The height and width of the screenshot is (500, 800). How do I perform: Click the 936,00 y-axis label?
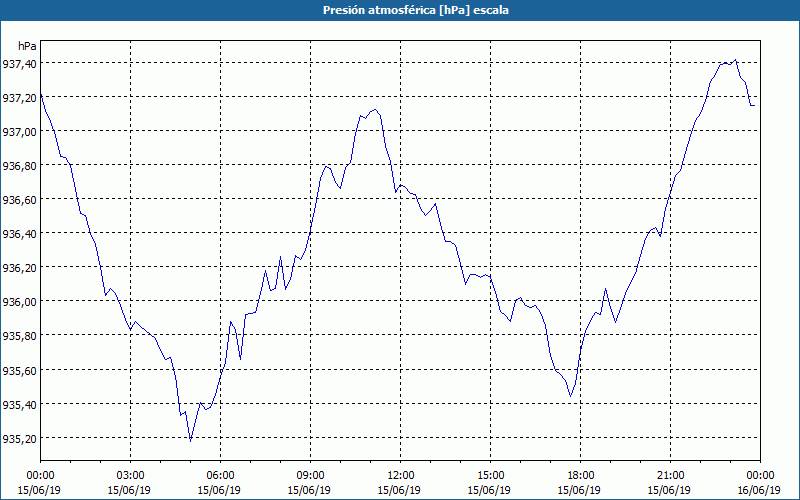tap(19, 302)
